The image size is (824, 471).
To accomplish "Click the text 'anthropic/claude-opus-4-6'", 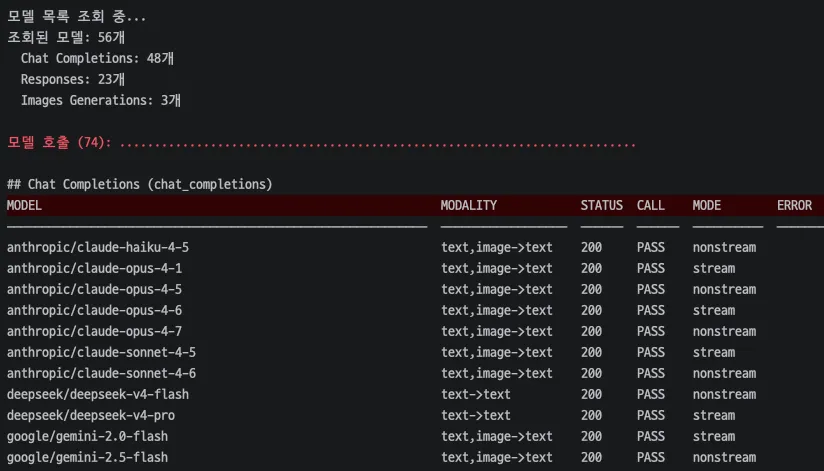I will coord(95,310).
